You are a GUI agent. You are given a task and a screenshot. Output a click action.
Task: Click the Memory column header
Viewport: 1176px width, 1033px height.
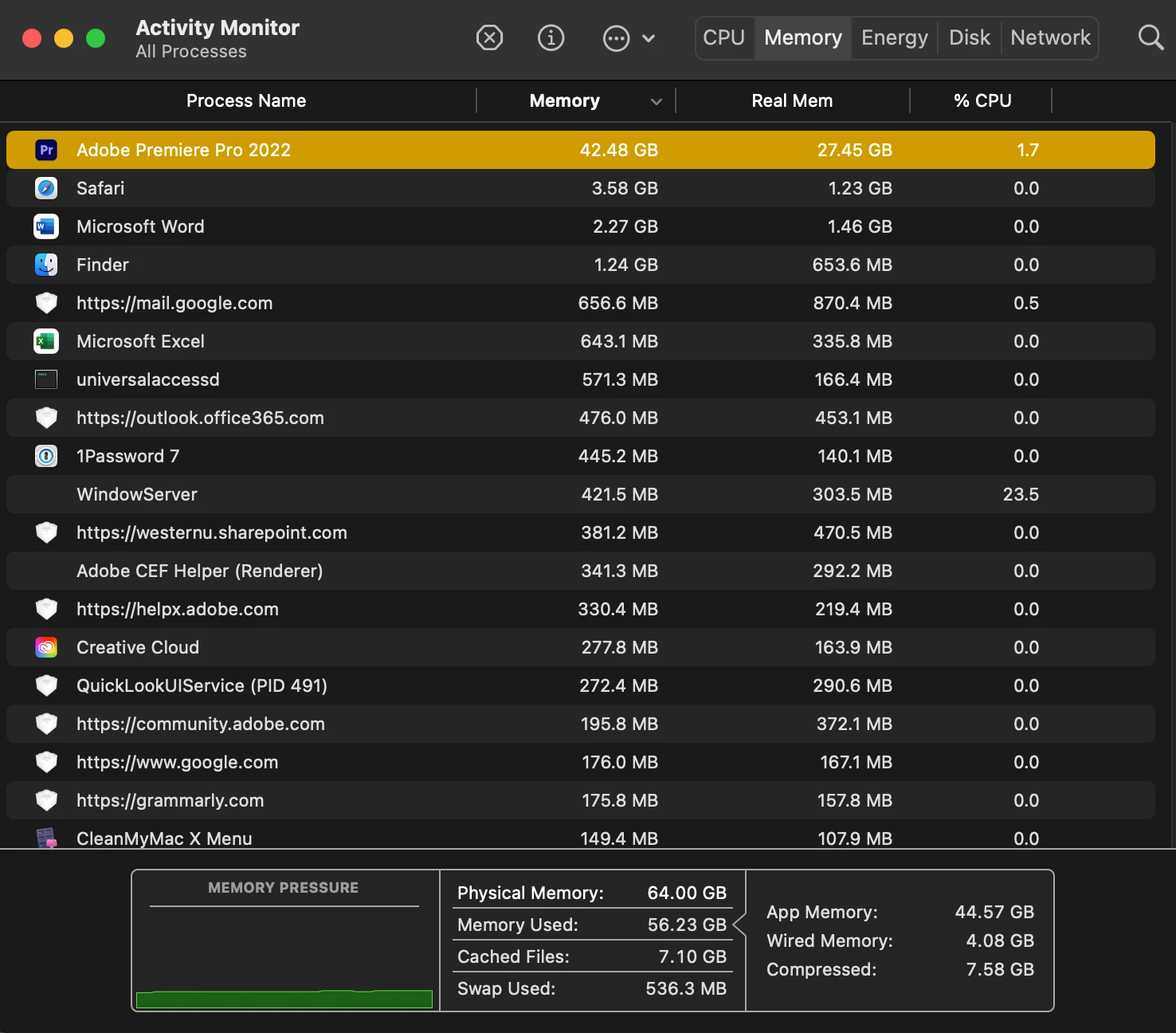coord(564,100)
